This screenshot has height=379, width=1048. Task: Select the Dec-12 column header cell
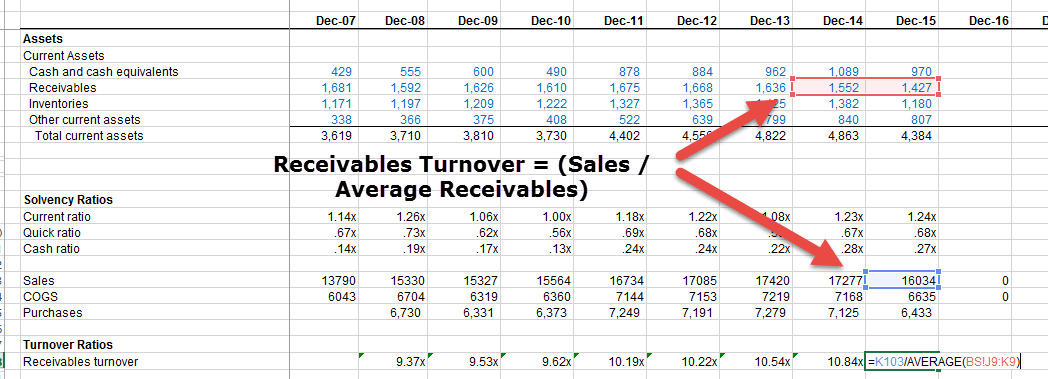click(x=682, y=21)
